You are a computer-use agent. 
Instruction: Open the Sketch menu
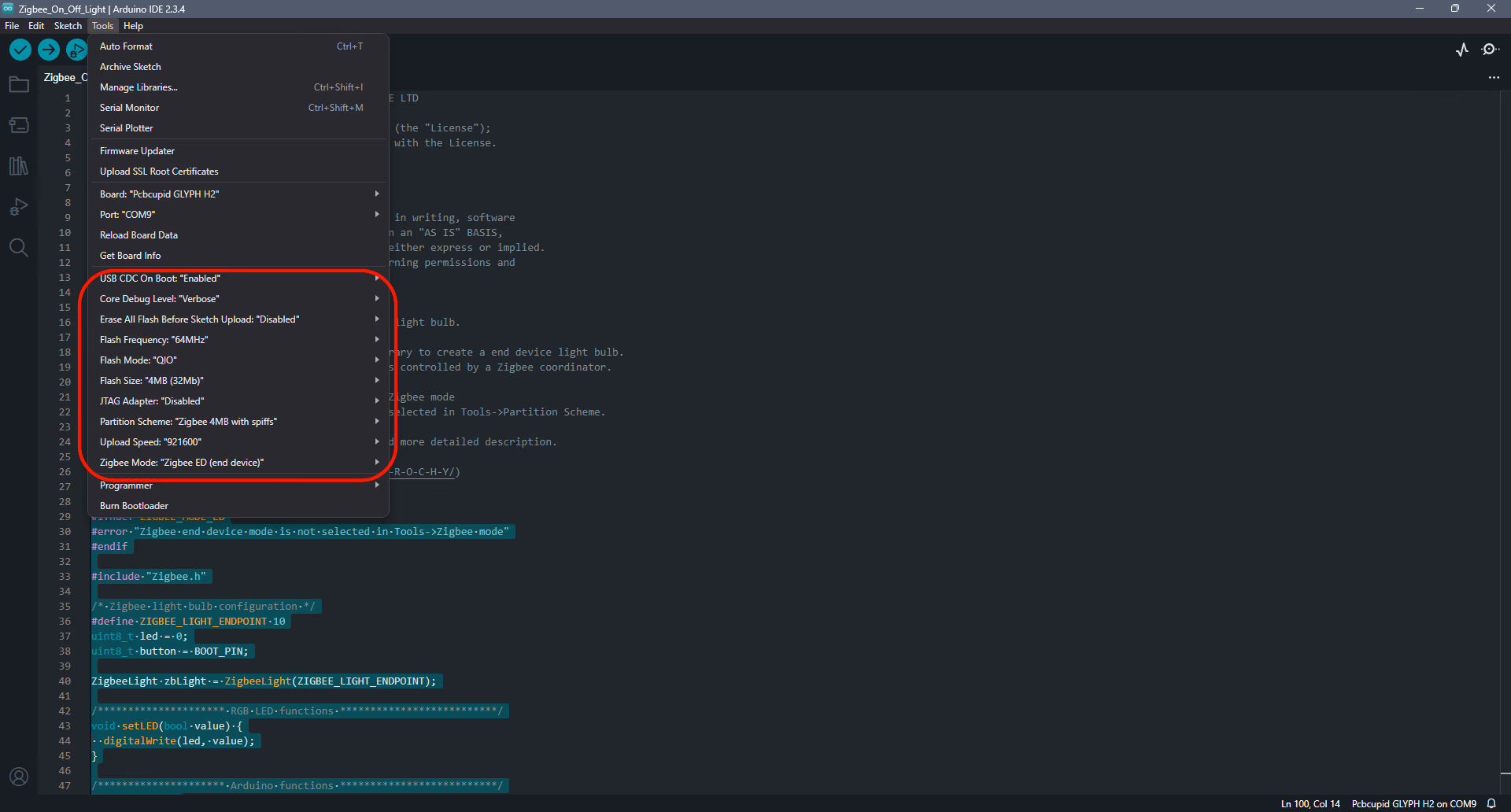tap(68, 25)
